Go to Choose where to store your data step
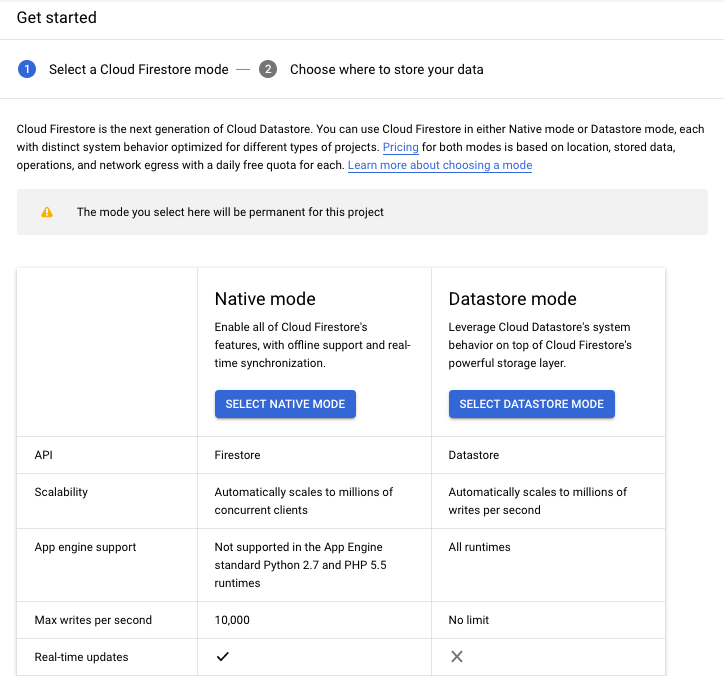The height and width of the screenshot is (676, 724). (x=386, y=69)
